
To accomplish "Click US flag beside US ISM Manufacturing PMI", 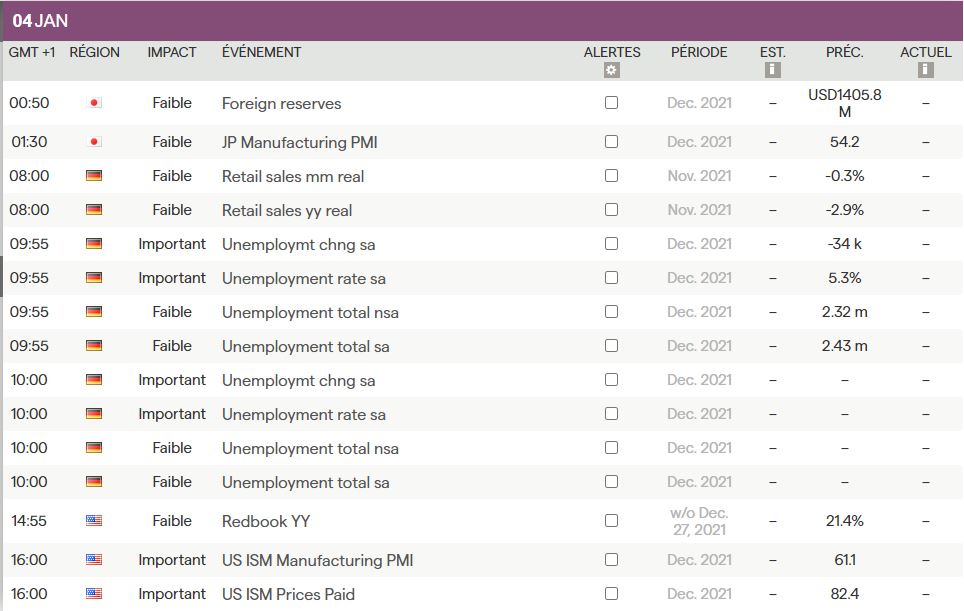I will pyautogui.click(x=94, y=559).
